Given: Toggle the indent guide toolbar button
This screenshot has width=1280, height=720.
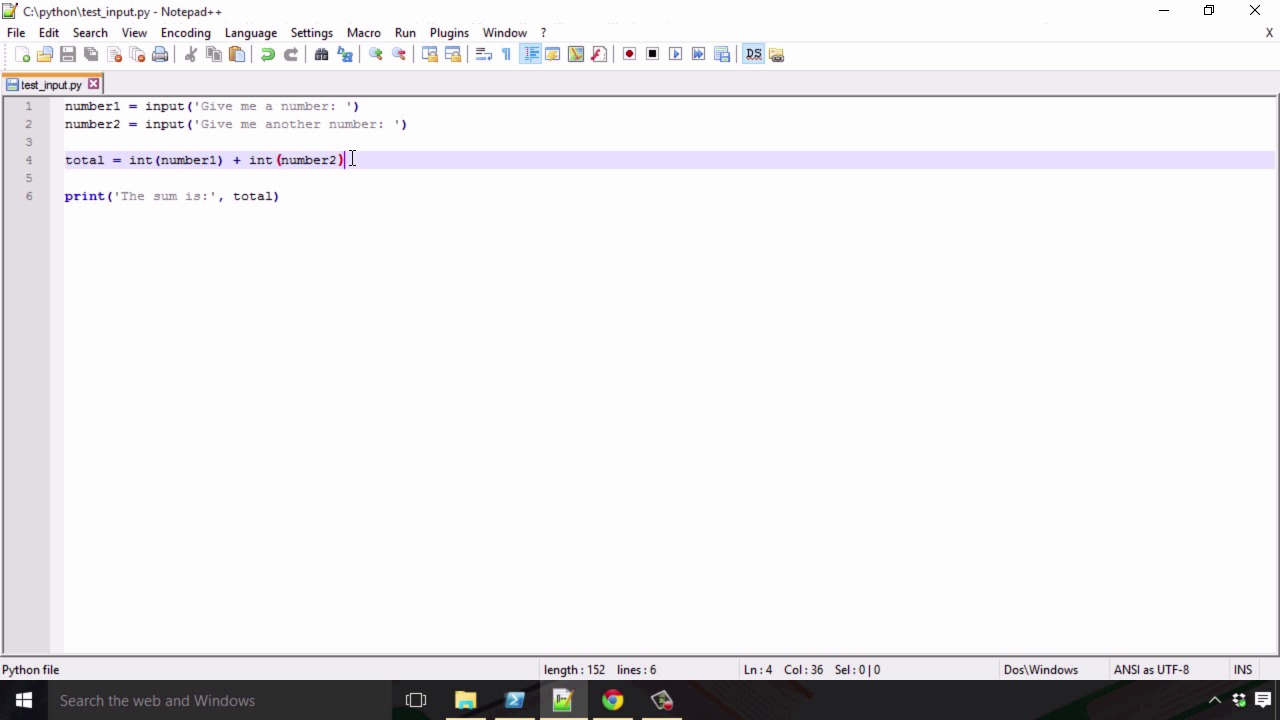Looking at the screenshot, I should [530, 54].
